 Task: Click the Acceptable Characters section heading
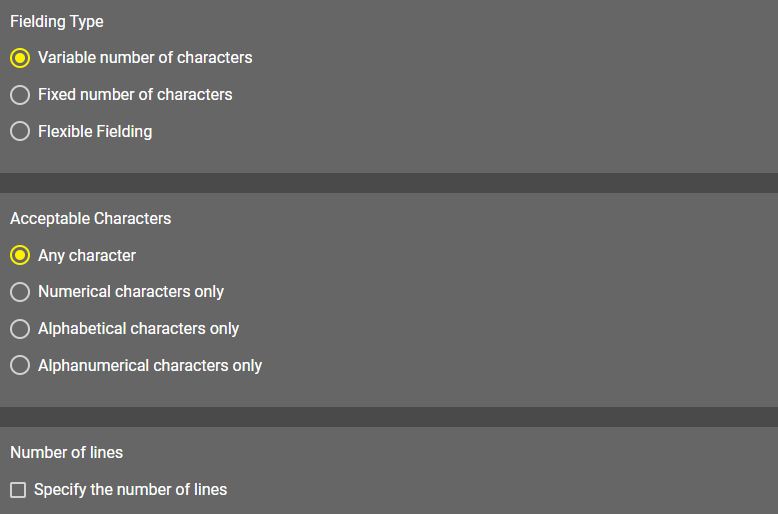point(91,218)
